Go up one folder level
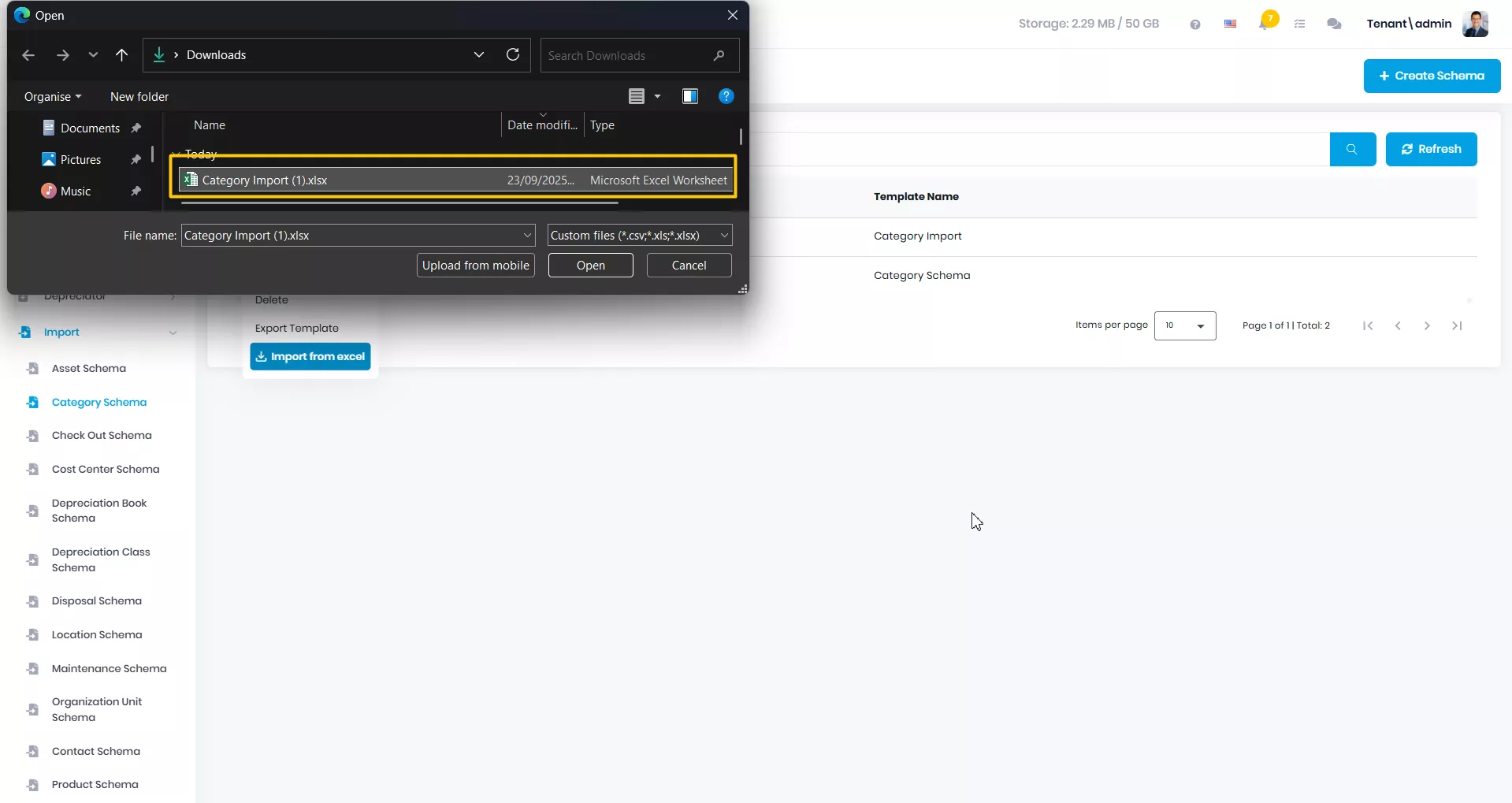The width and height of the screenshot is (1512, 803). 121,55
